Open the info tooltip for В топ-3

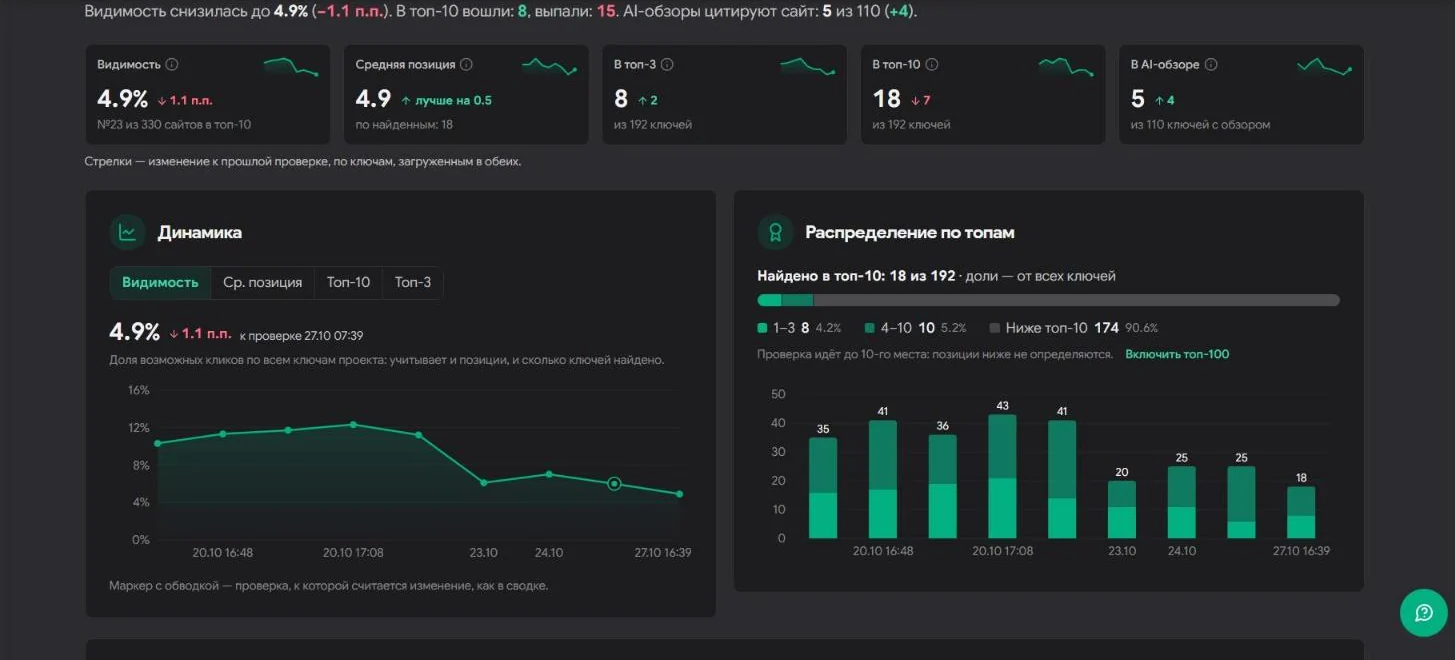pyautogui.click(x=667, y=64)
